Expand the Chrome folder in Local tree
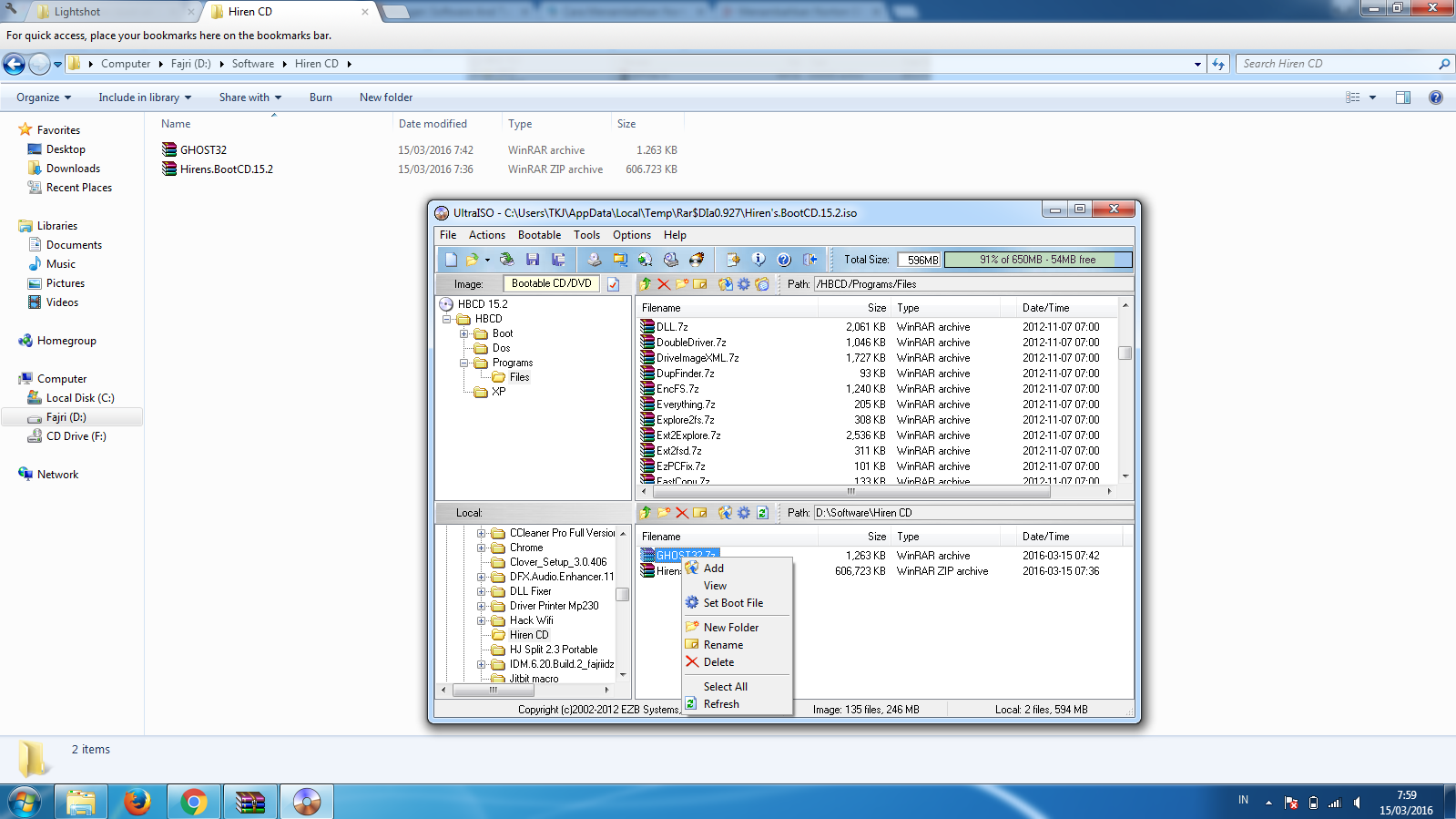The image size is (1456, 819). 481,548
